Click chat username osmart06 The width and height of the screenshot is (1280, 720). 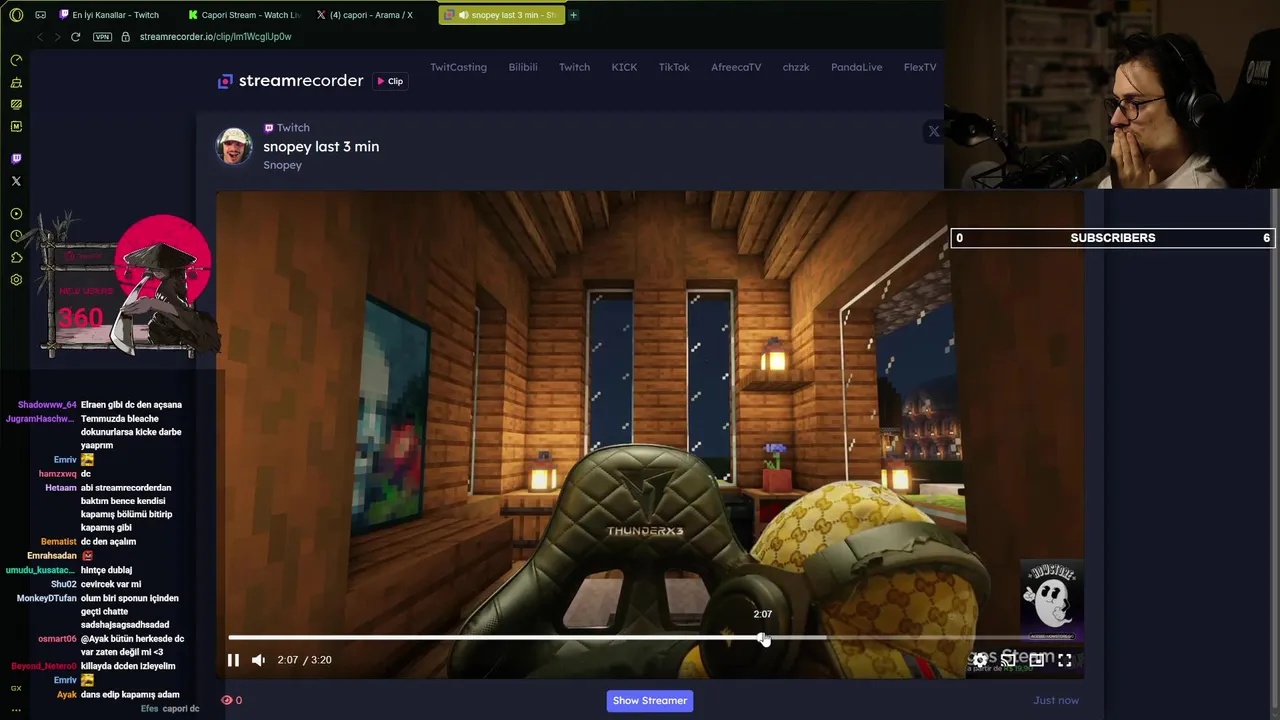pos(57,639)
